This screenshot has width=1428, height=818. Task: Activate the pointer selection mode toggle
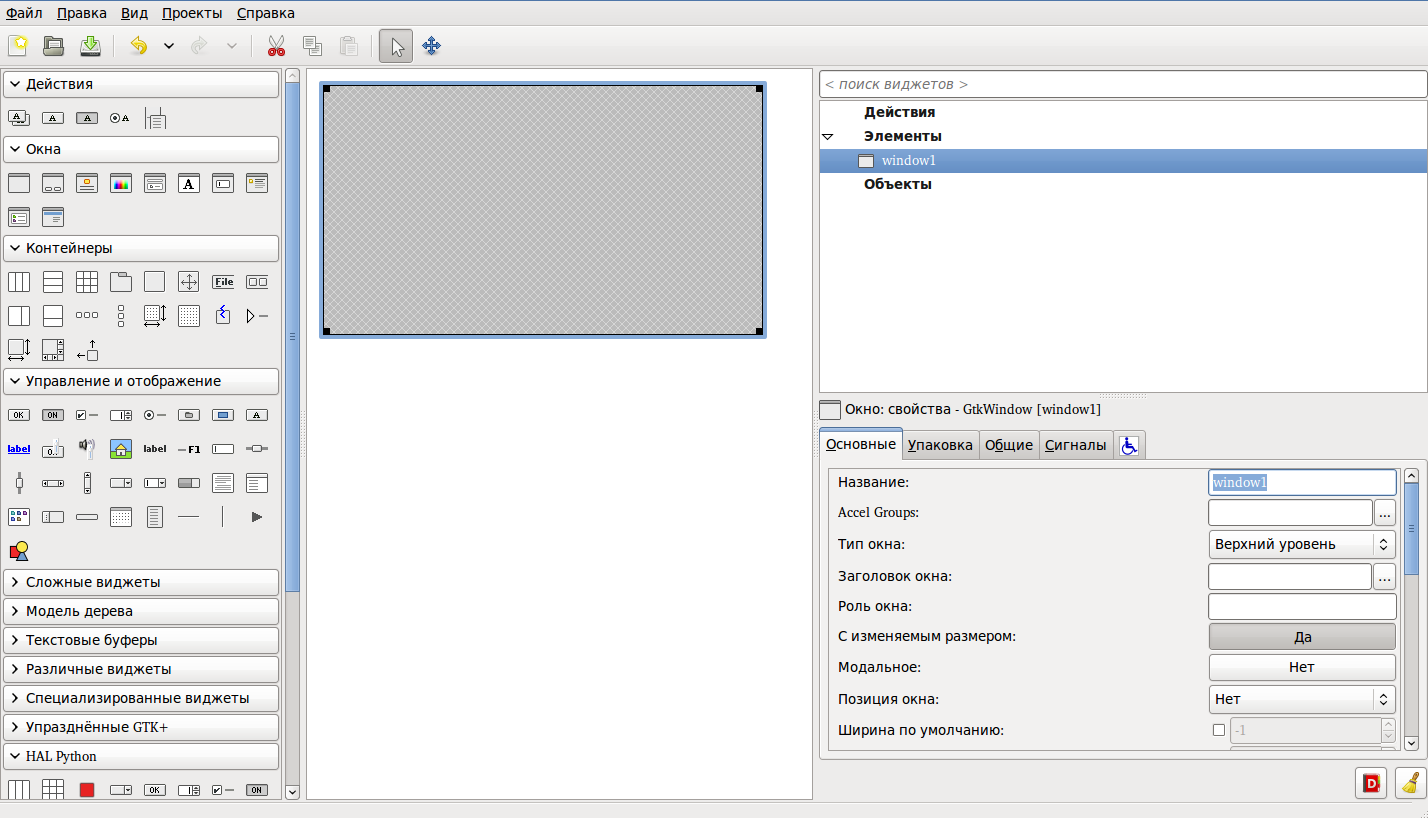click(x=396, y=46)
